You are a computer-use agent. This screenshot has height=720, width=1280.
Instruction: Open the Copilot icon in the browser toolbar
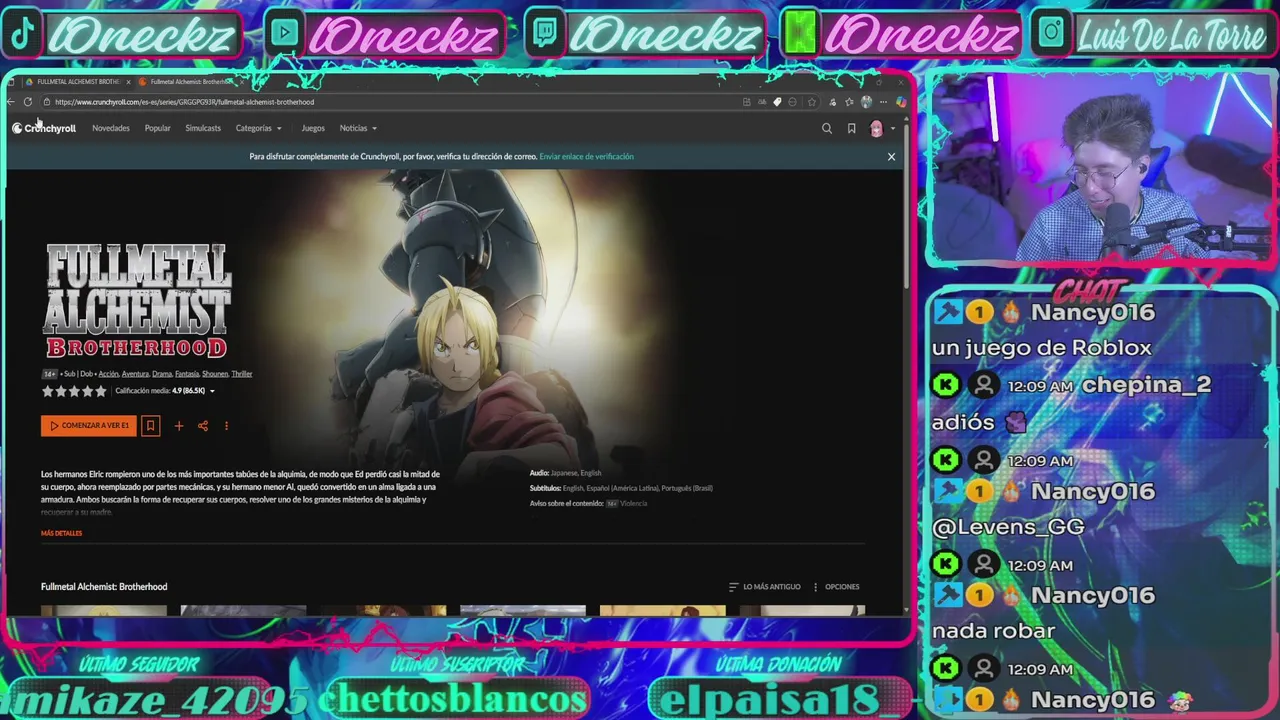coord(900,102)
